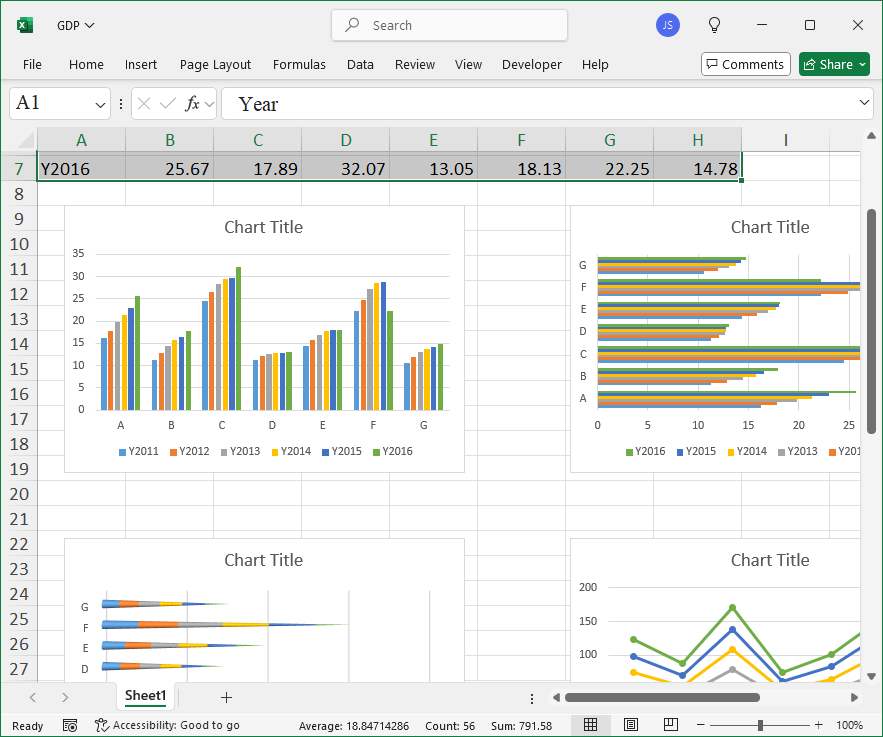883x737 pixels.
Task: Expand the Share options dropdown
Action: [x=860, y=64]
